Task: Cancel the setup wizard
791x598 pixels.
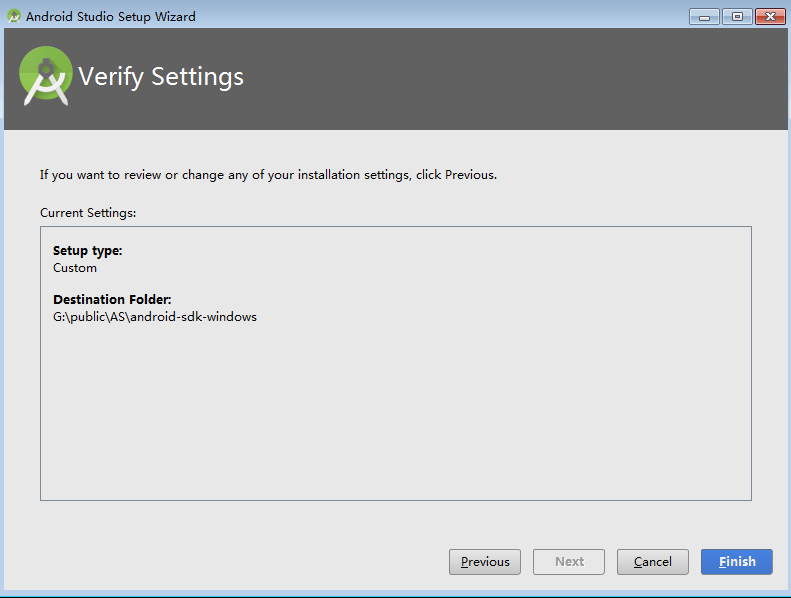Action: coord(652,562)
